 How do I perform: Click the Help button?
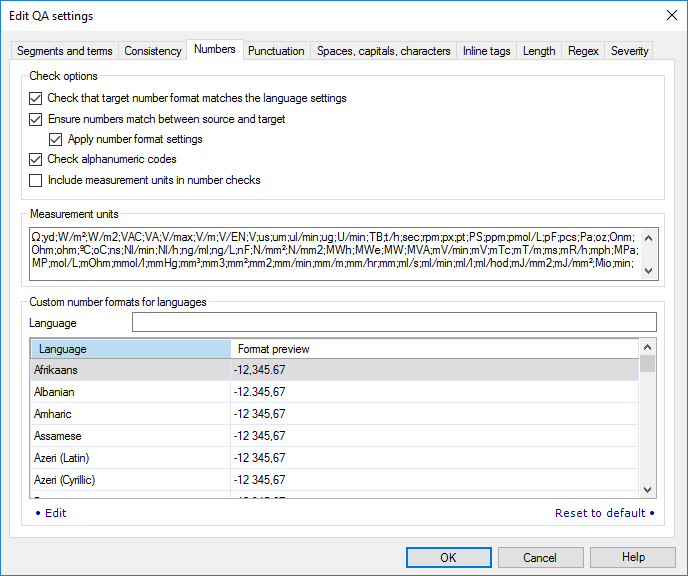[633, 557]
